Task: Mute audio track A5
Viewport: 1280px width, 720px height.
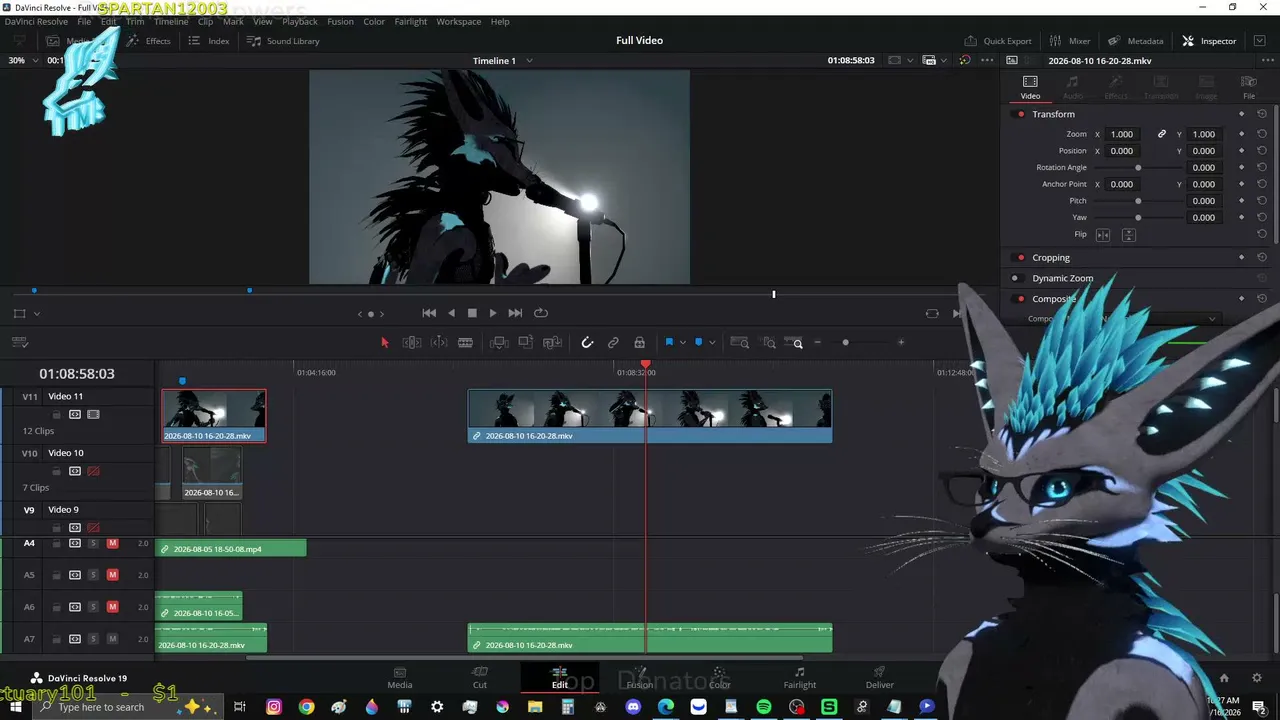Action: point(112,575)
